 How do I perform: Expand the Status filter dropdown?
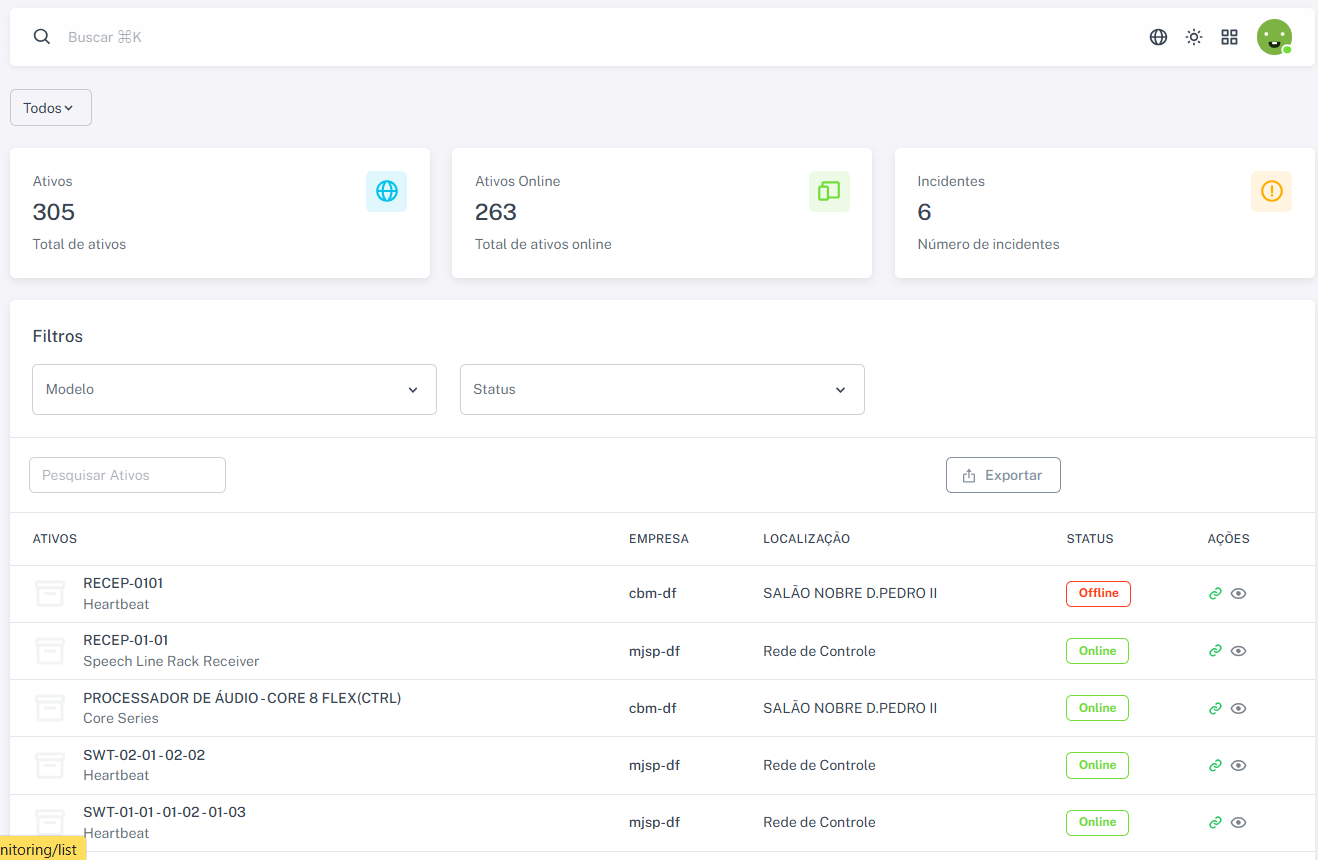(x=662, y=389)
